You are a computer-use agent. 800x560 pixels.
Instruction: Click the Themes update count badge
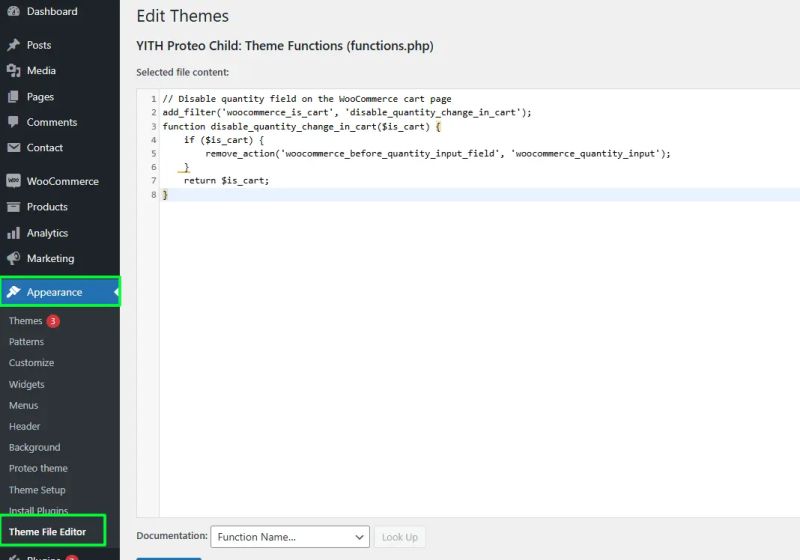pyautogui.click(x=53, y=321)
